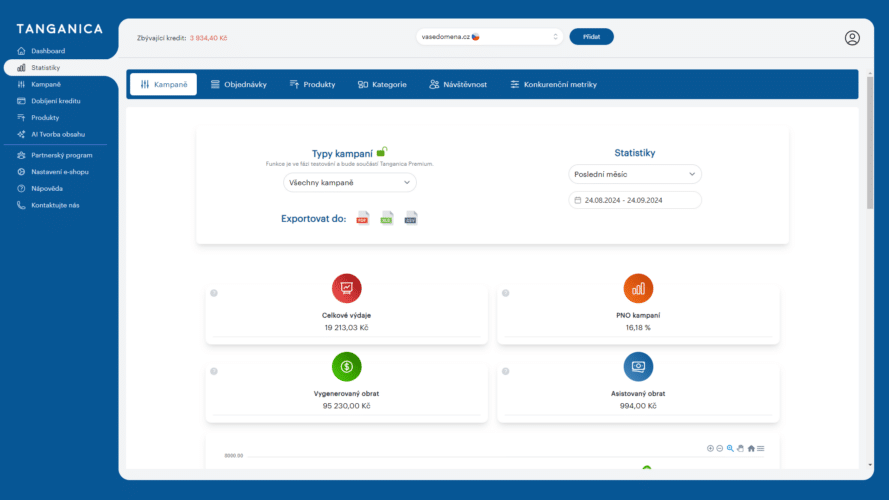Select the chart pan hand tool
The width and height of the screenshot is (889, 500).
(740, 448)
